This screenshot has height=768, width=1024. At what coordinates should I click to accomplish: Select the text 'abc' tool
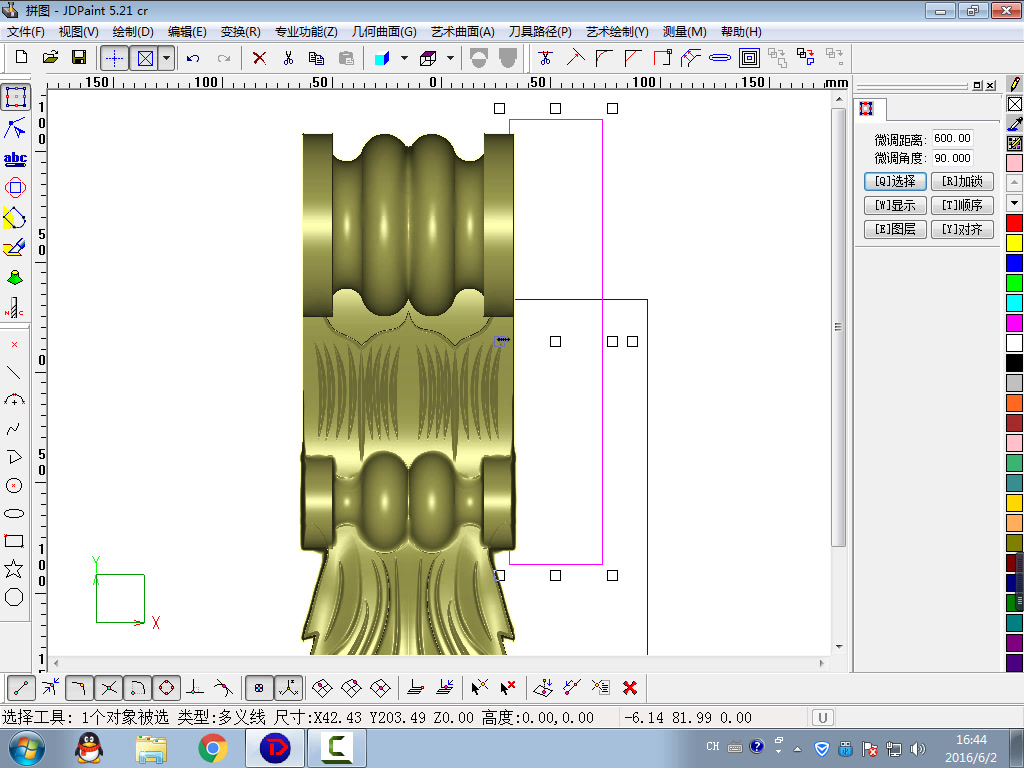(15, 158)
